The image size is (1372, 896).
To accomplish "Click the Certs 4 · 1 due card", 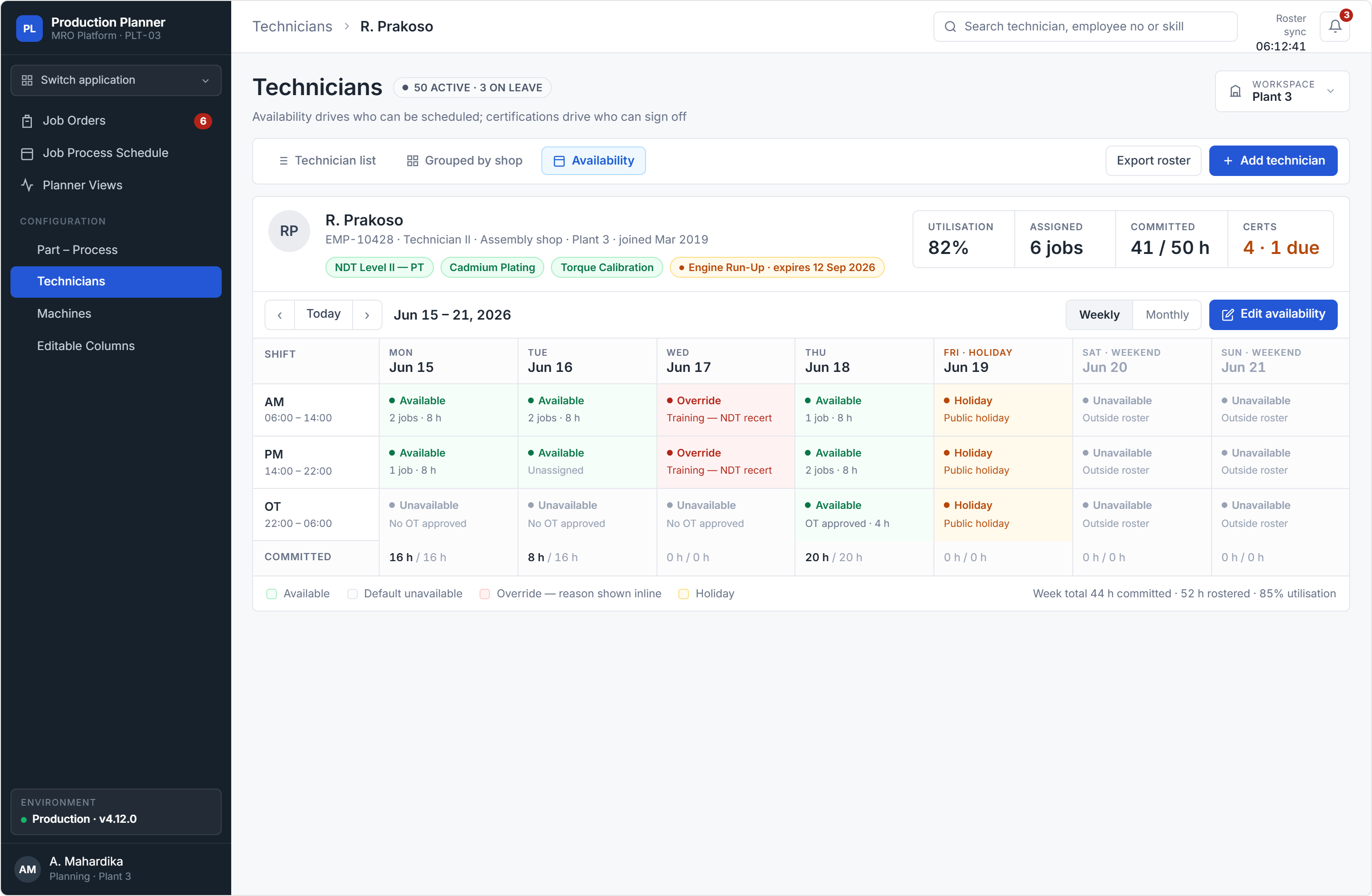I will coord(1280,240).
